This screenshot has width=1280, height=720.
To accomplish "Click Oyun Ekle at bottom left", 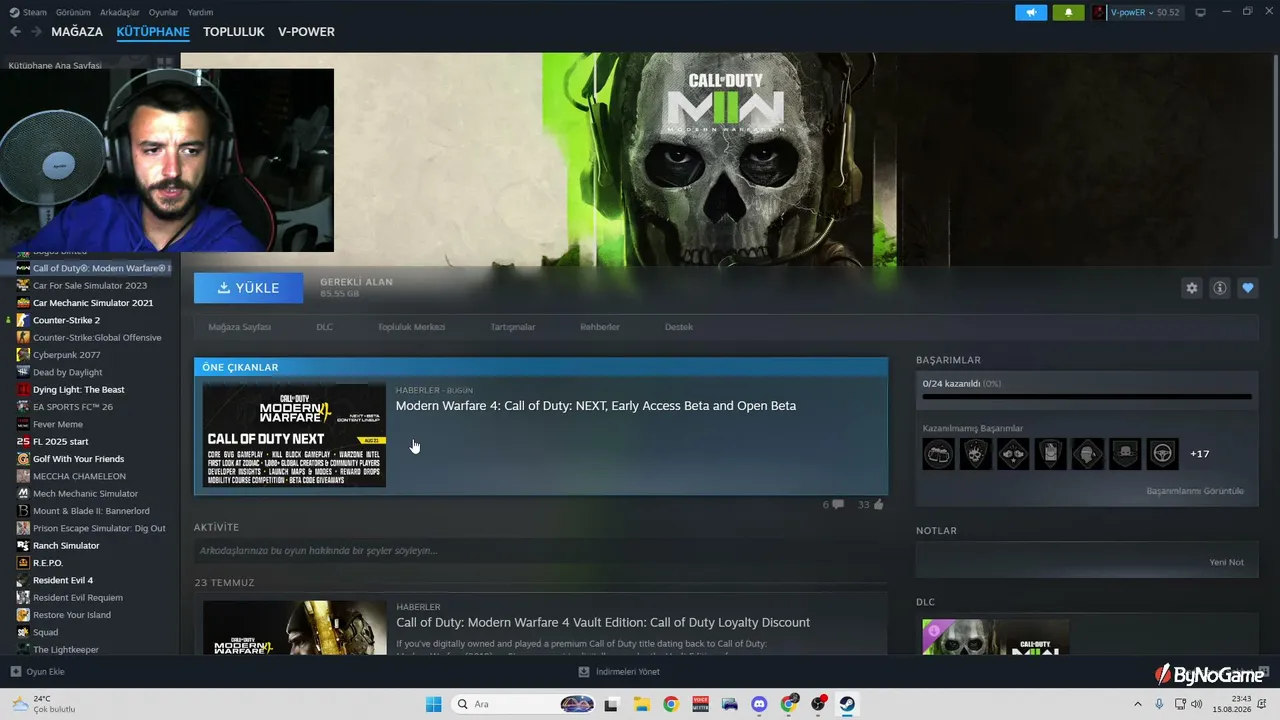I will point(38,672).
